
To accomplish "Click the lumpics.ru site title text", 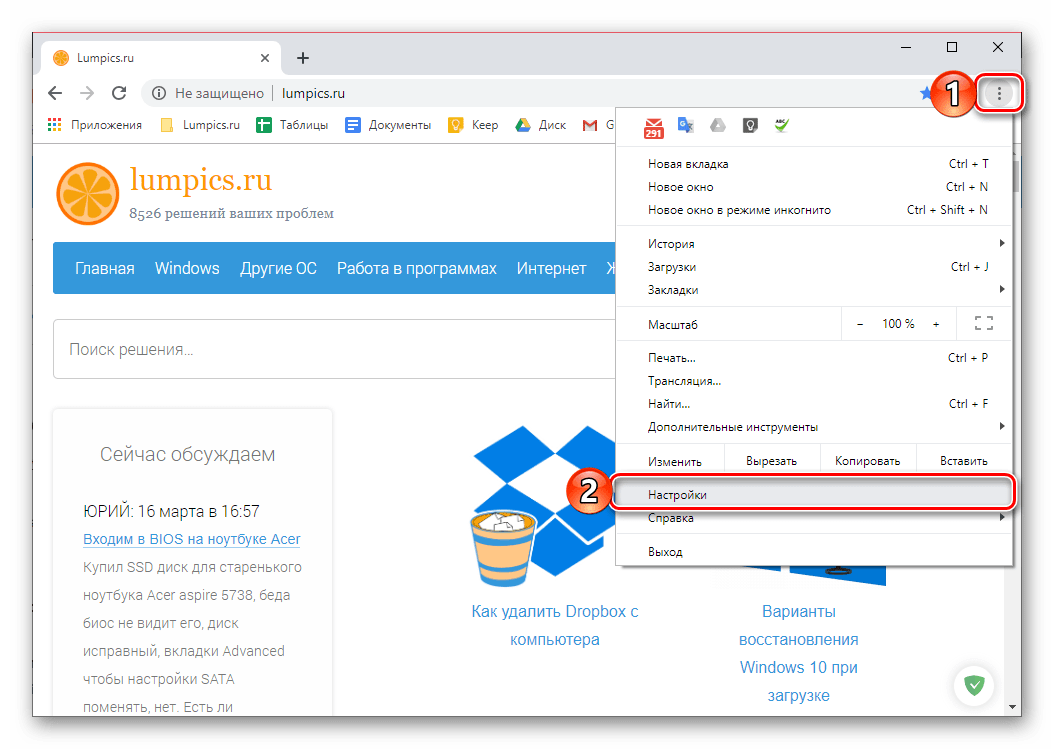I will pyautogui.click(x=201, y=180).
